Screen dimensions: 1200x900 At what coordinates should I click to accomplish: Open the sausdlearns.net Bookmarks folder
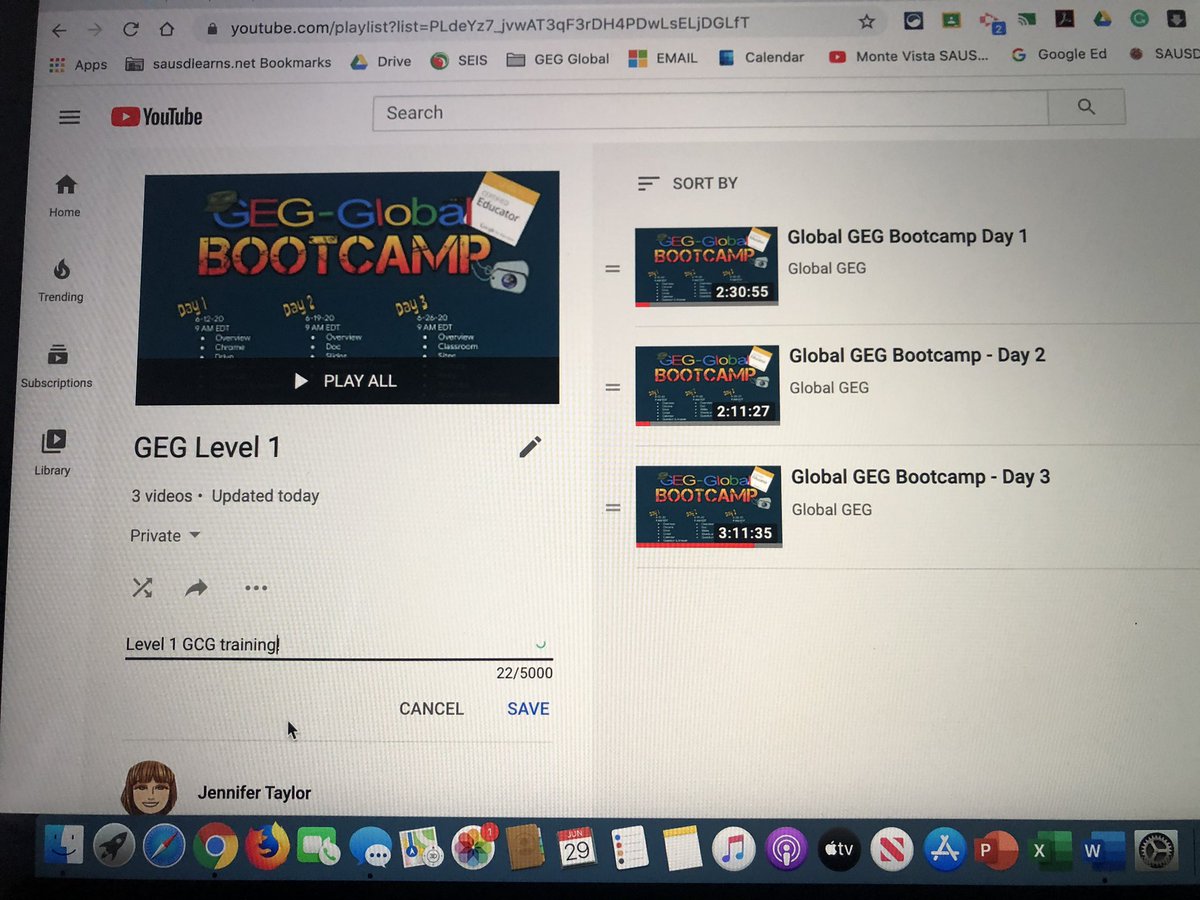click(228, 62)
